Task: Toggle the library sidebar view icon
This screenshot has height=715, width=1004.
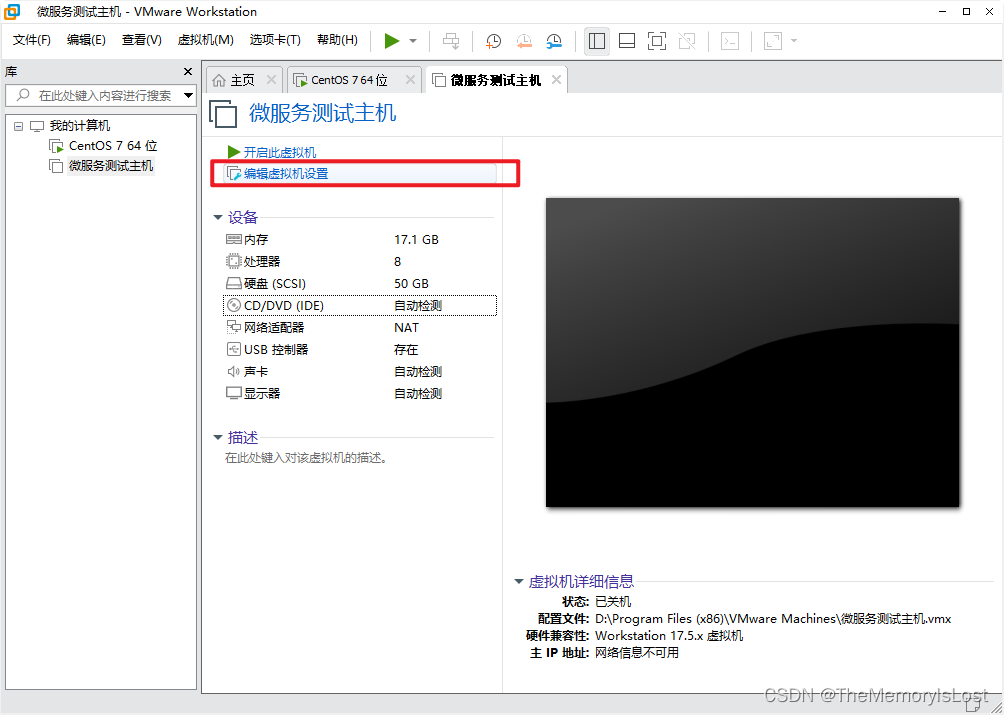Action: (597, 41)
